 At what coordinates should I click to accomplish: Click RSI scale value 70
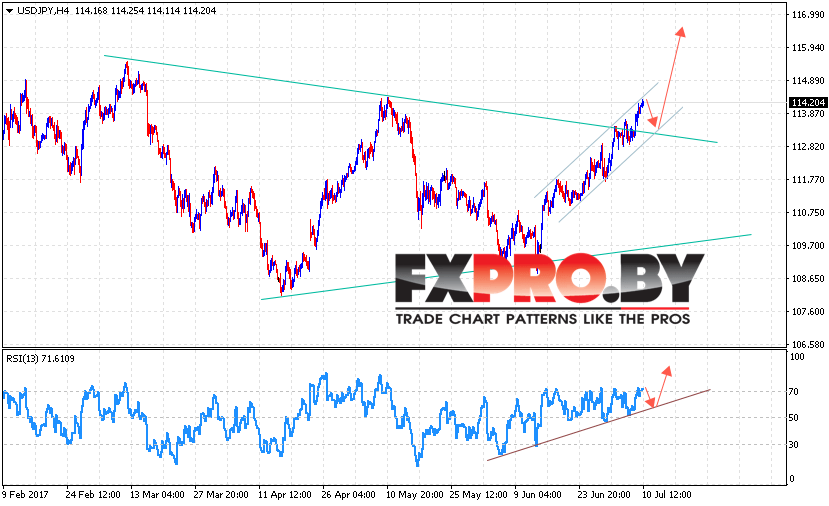click(794, 392)
